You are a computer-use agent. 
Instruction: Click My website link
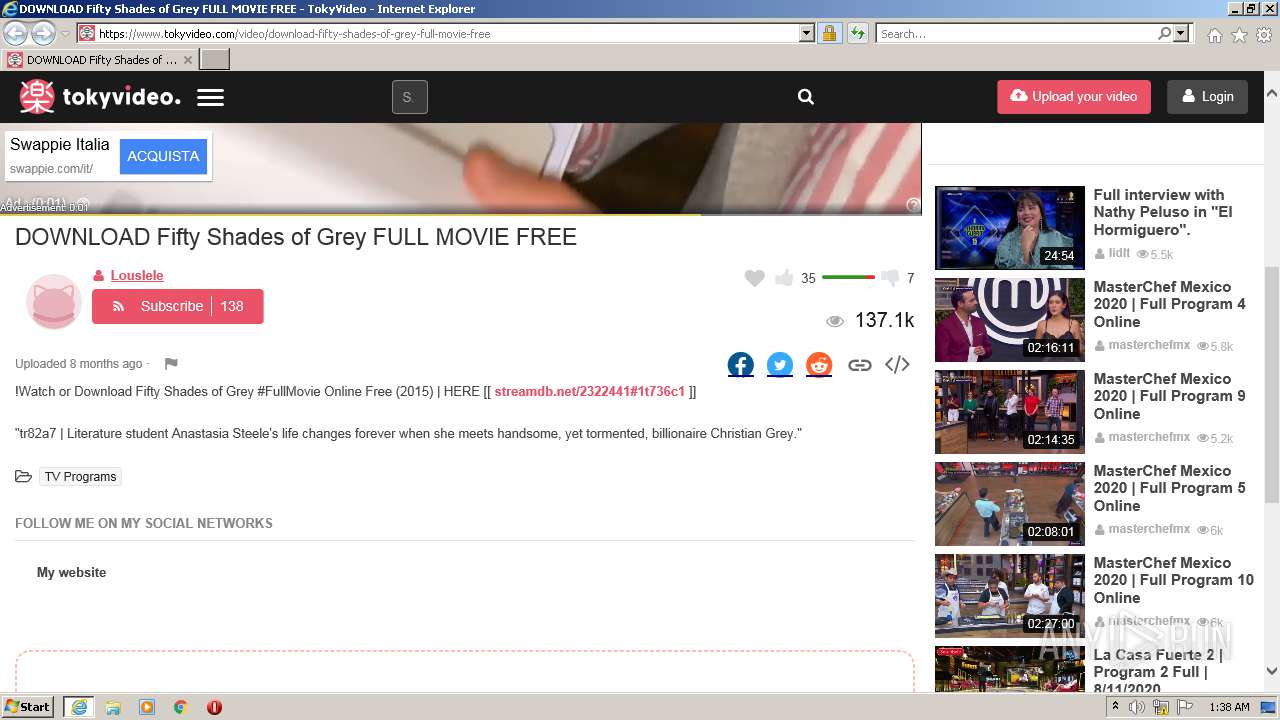[x=71, y=573]
